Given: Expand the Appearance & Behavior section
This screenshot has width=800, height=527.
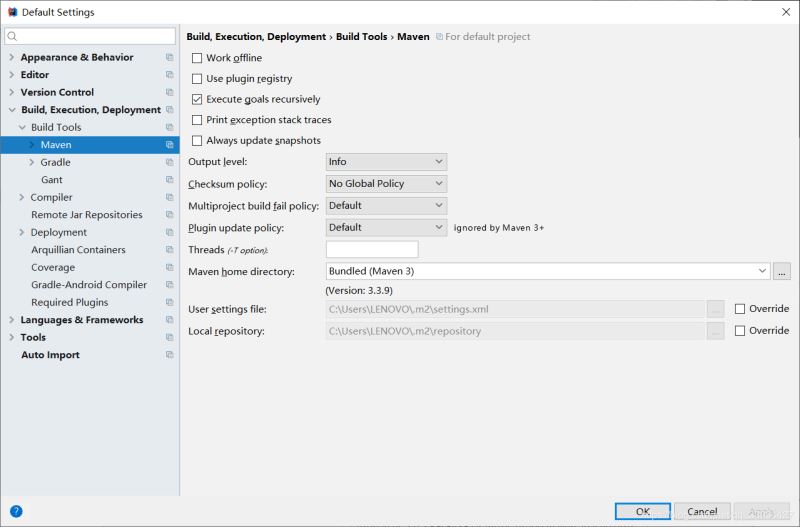Looking at the screenshot, I should (x=11, y=58).
